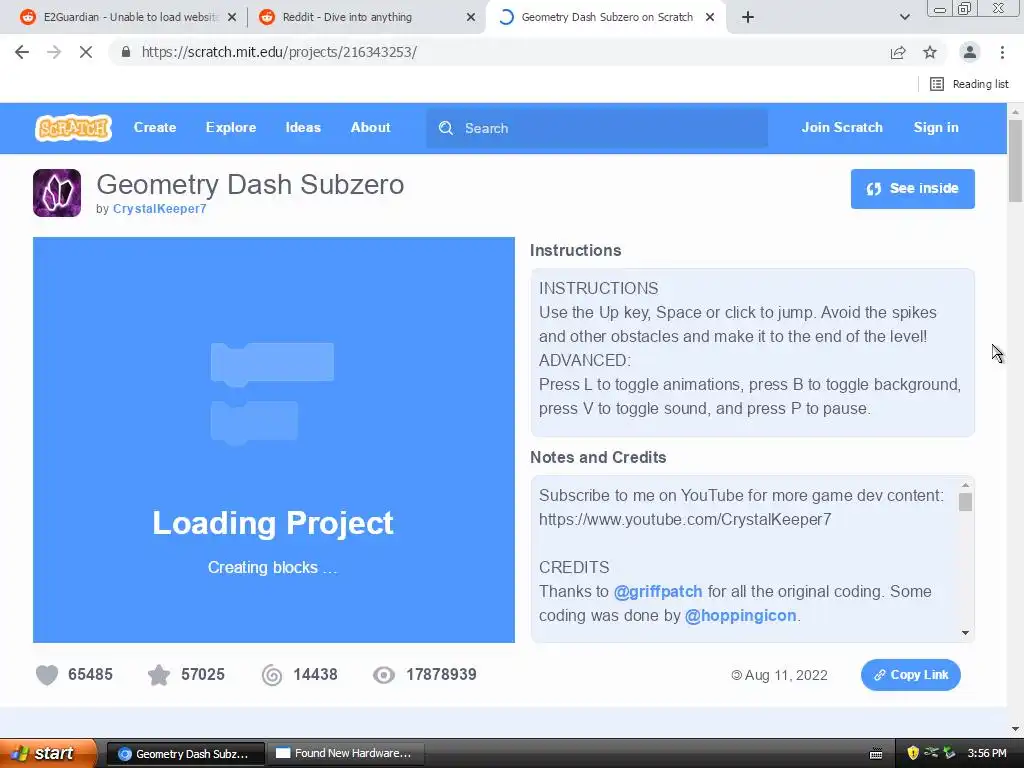The width and height of the screenshot is (1024, 768).
Task: Click the See inside button
Action: (x=912, y=189)
